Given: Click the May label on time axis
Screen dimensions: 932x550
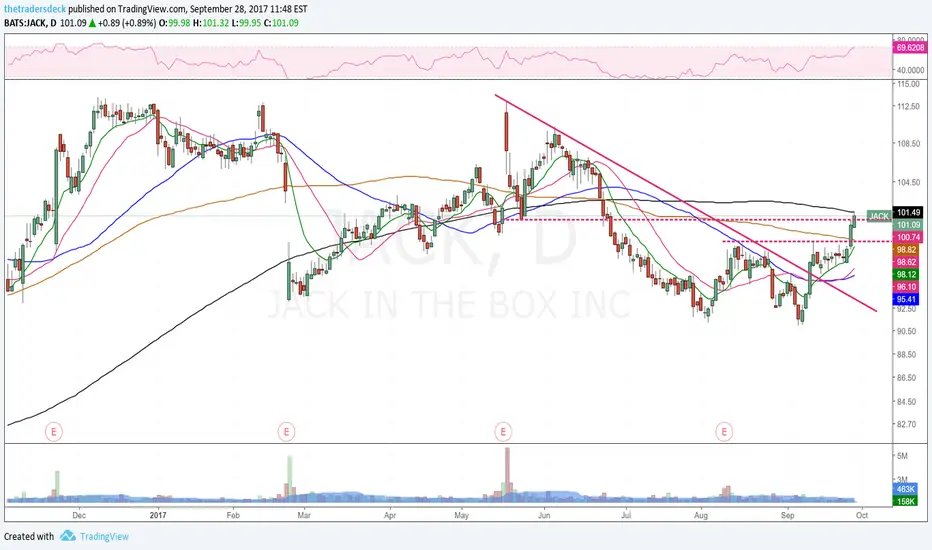Looking at the screenshot, I should [x=462, y=516].
